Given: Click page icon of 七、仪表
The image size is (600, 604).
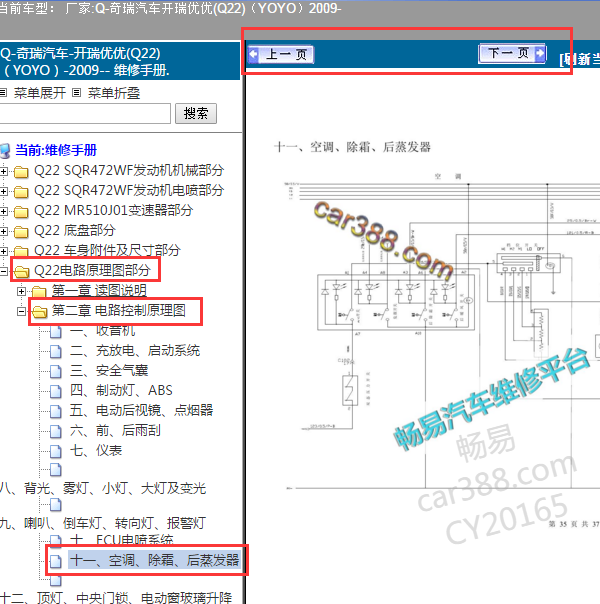Looking at the screenshot, I should 56,451.
